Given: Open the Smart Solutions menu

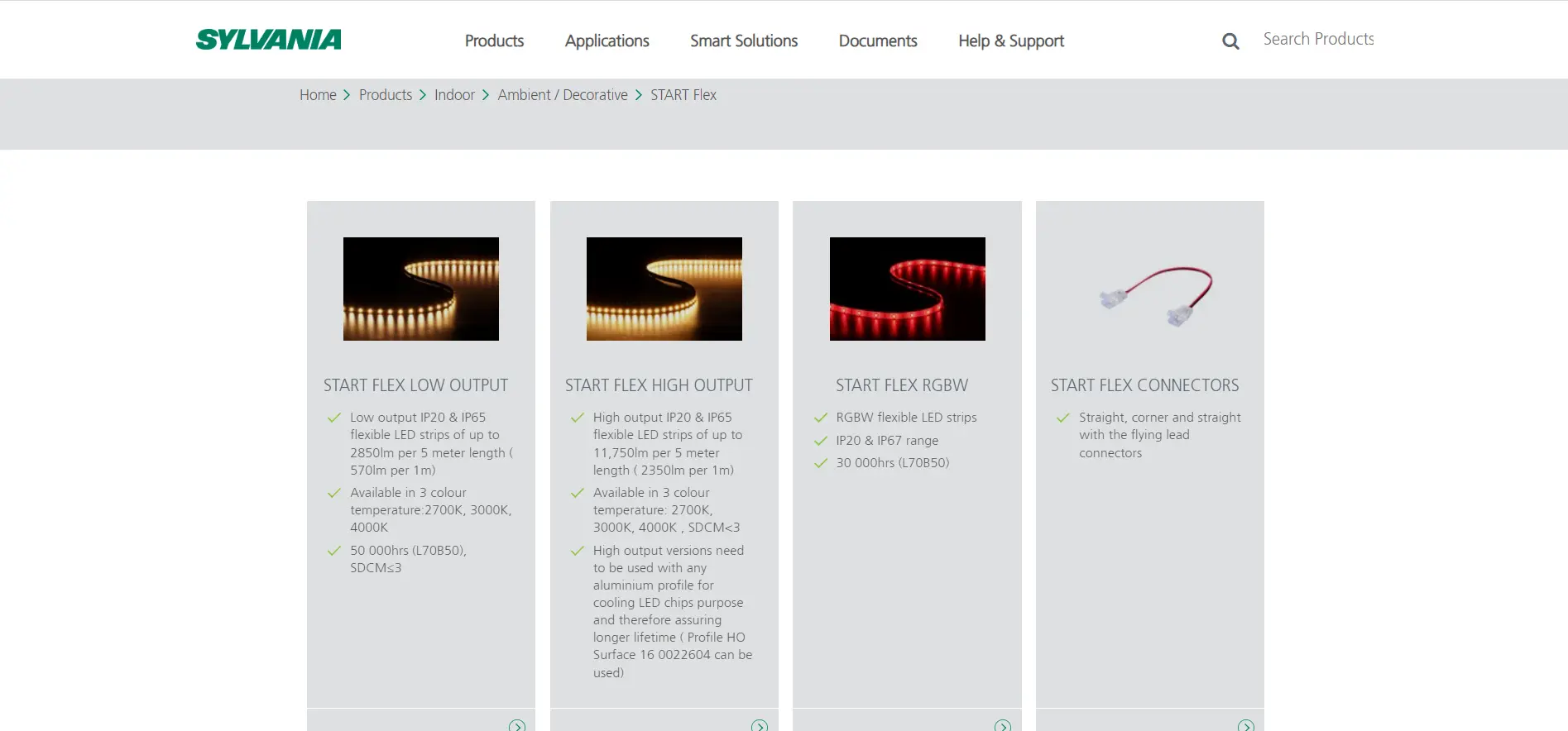Looking at the screenshot, I should 744,41.
